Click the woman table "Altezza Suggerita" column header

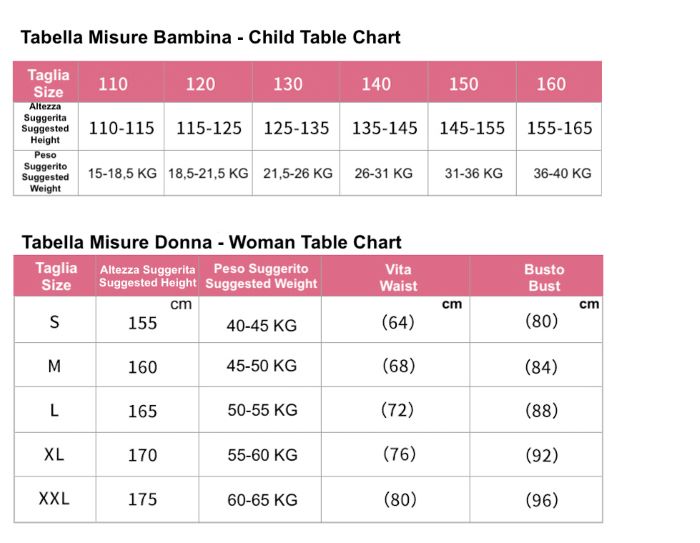click(x=147, y=276)
